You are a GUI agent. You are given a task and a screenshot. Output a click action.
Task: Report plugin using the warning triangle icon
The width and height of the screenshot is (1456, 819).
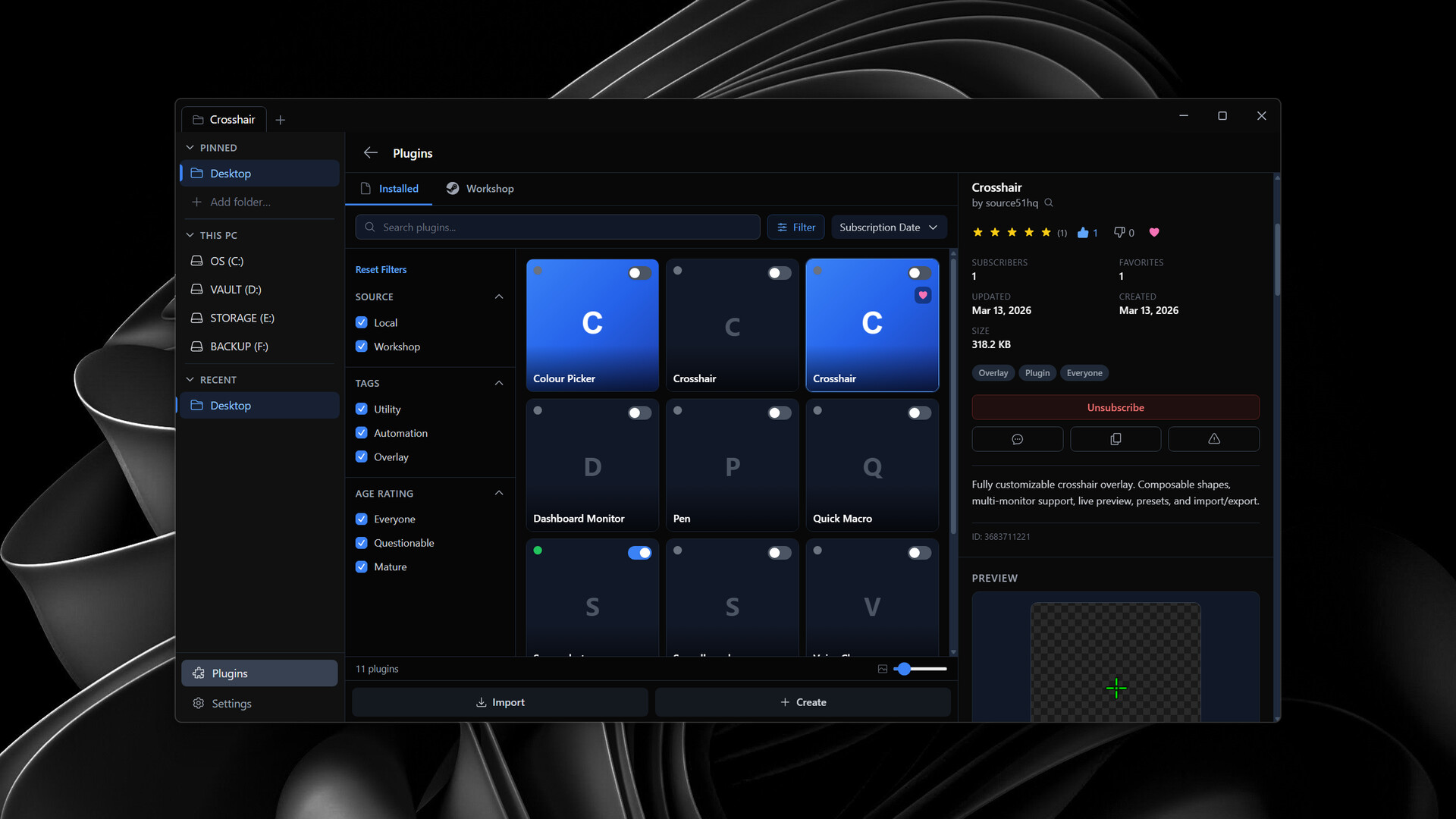[1213, 439]
